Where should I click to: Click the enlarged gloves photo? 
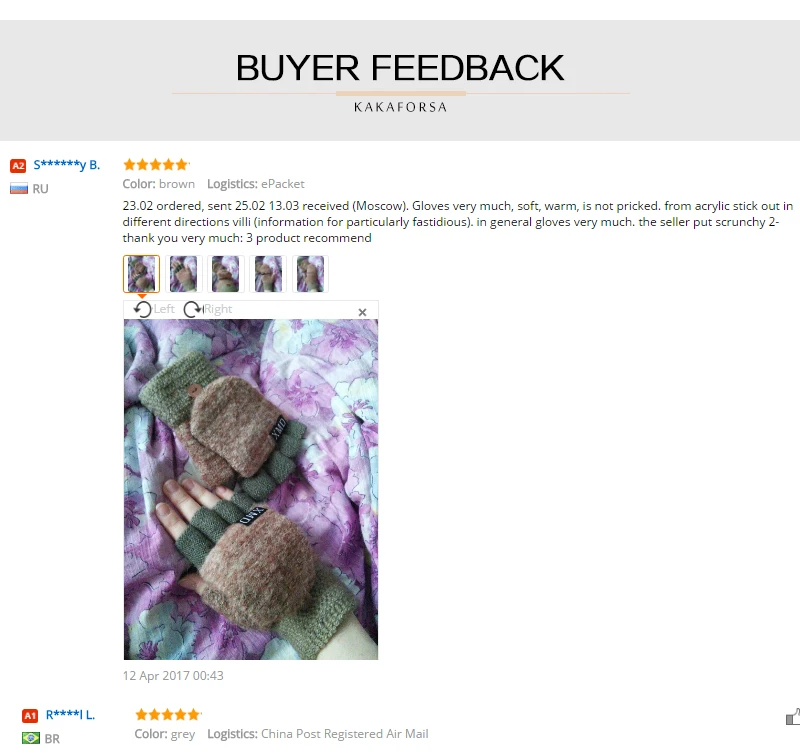coord(251,489)
